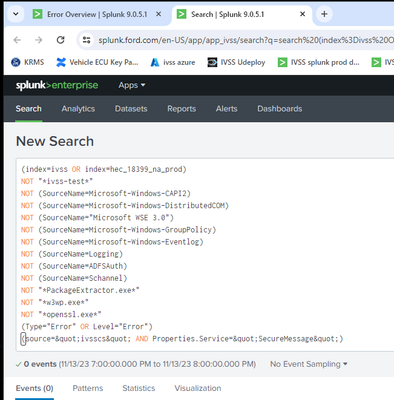
Task: Click the Microsoft-Windows-GroupPolicy query line
Action: (118, 230)
